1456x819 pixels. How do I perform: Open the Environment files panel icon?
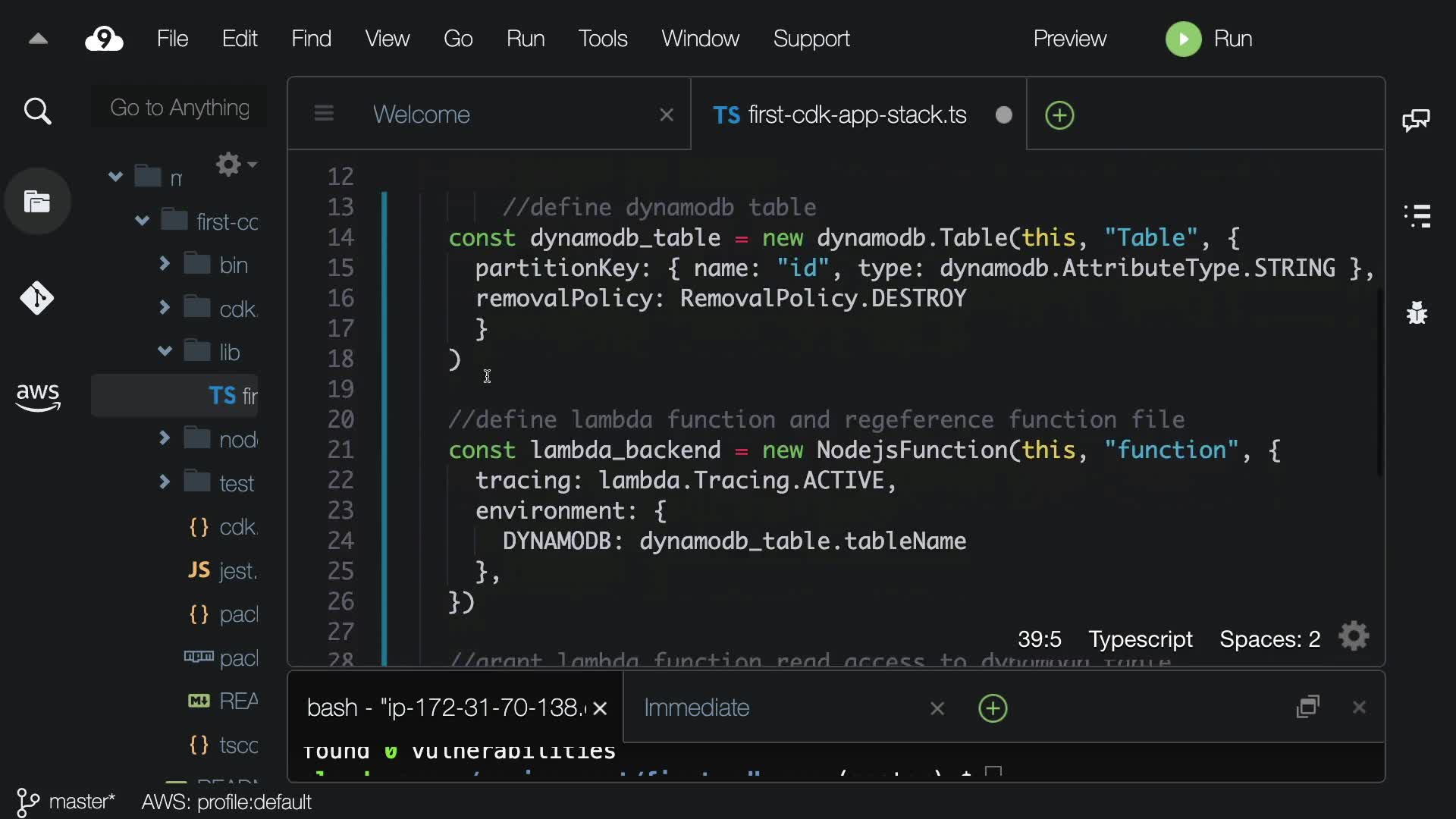(37, 202)
